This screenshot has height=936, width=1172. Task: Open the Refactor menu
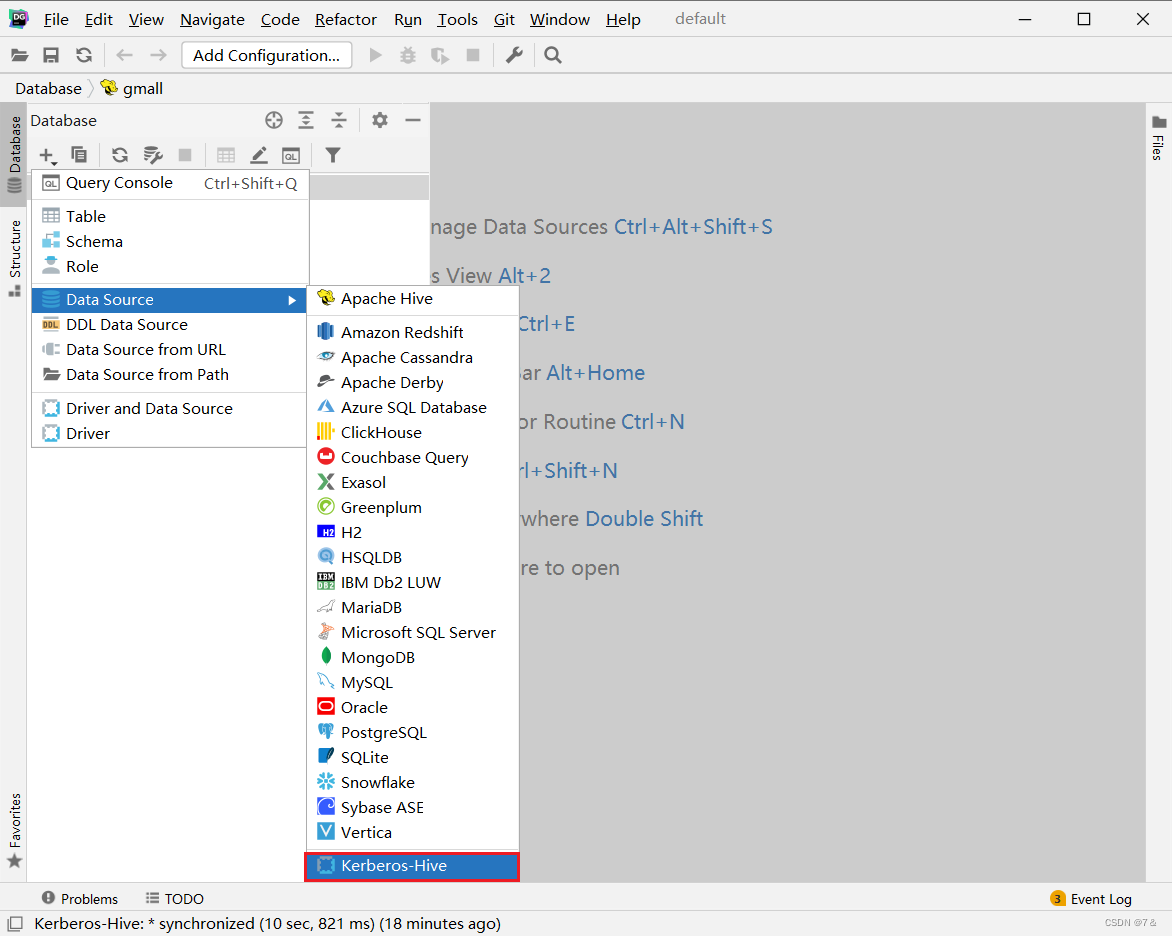tap(345, 19)
